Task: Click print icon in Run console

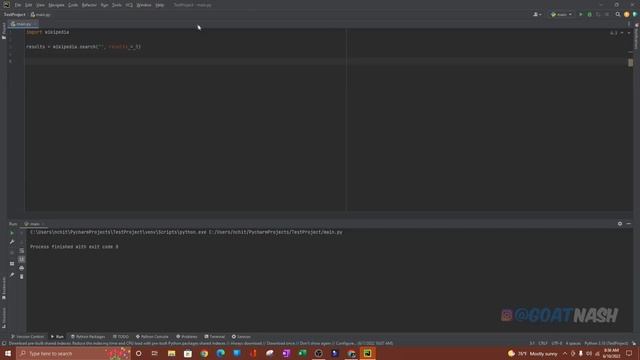Action: (22, 268)
